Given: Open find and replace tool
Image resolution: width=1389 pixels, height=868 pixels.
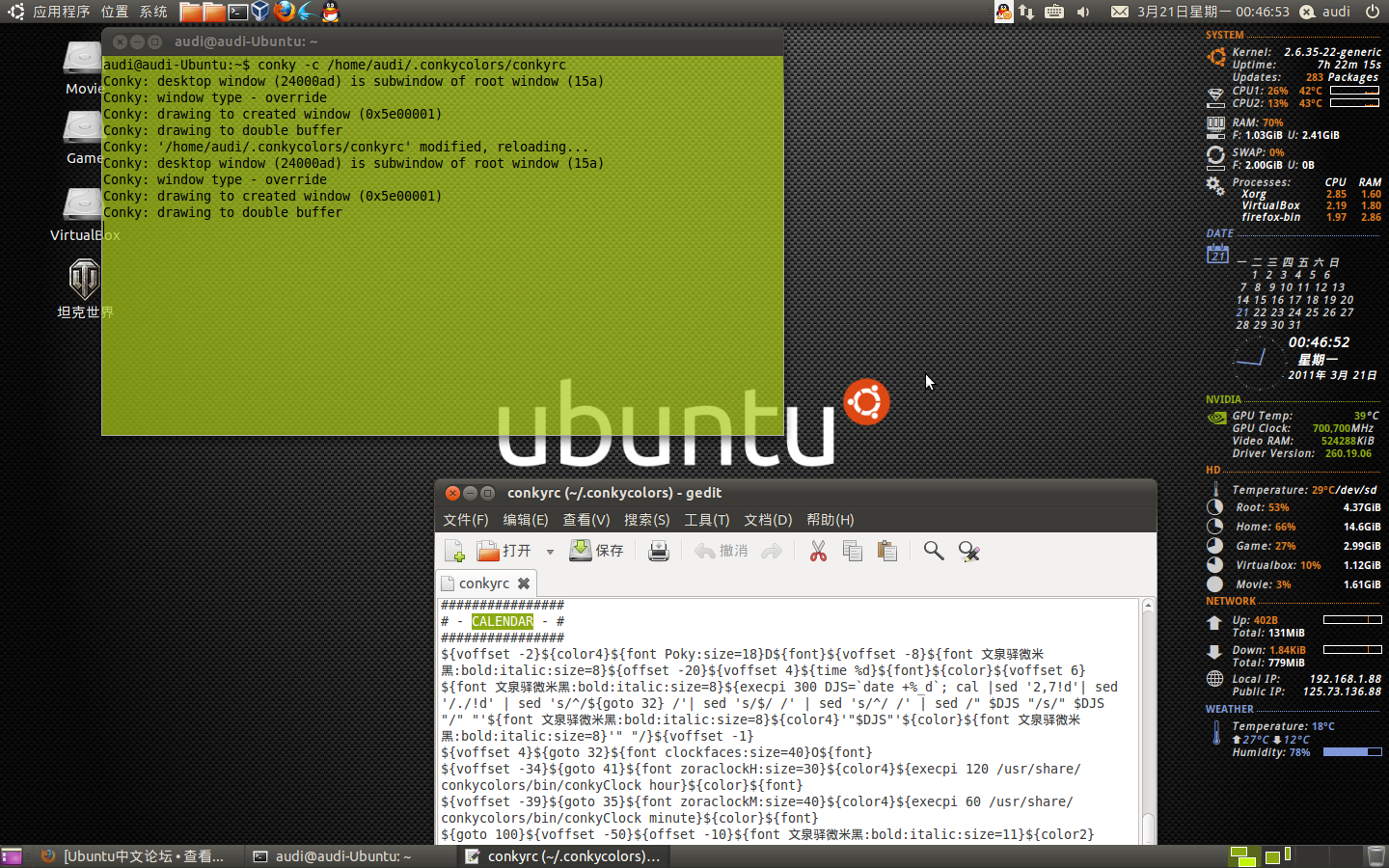Looking at the screenshot, I should (968, 551).
